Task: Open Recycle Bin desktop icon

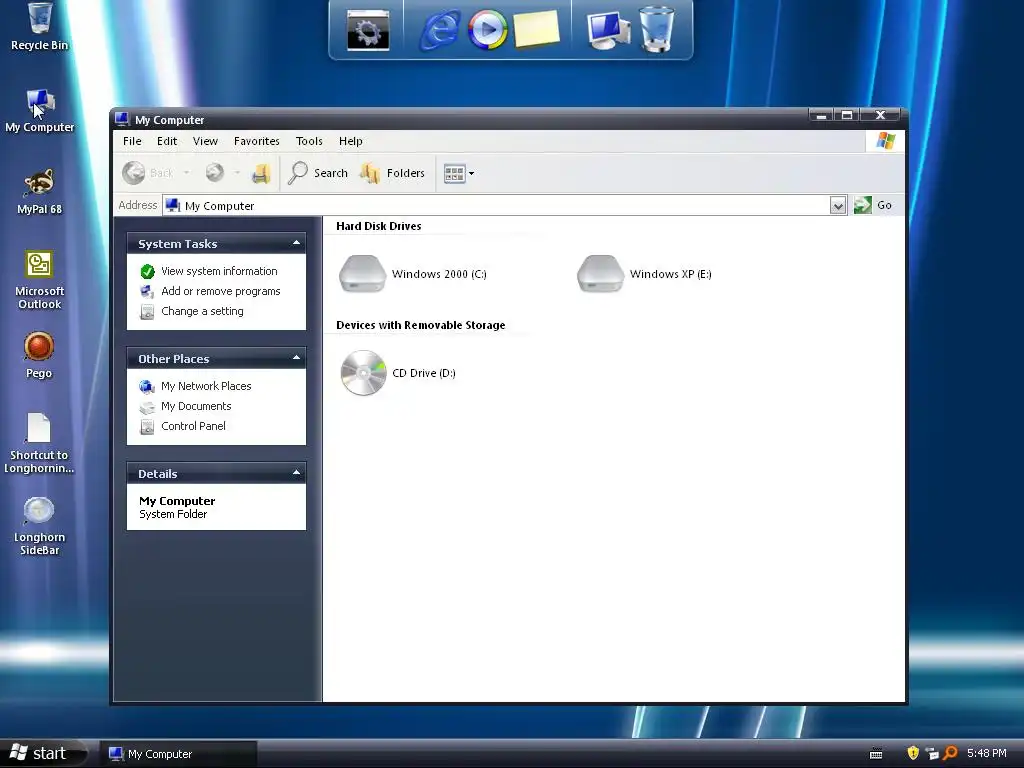Action: pos(39,27)
